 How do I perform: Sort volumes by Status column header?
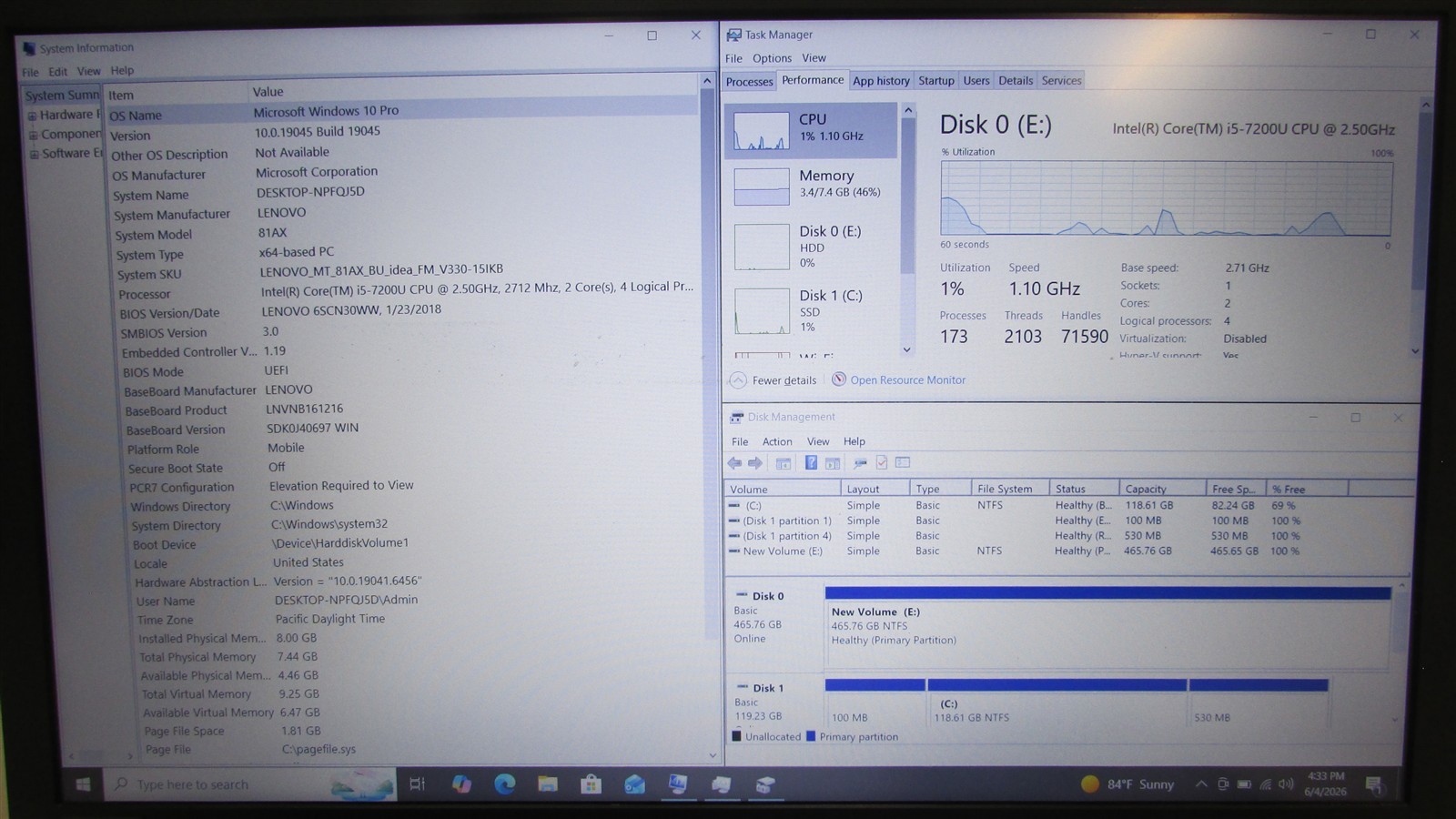[1084, 489]
